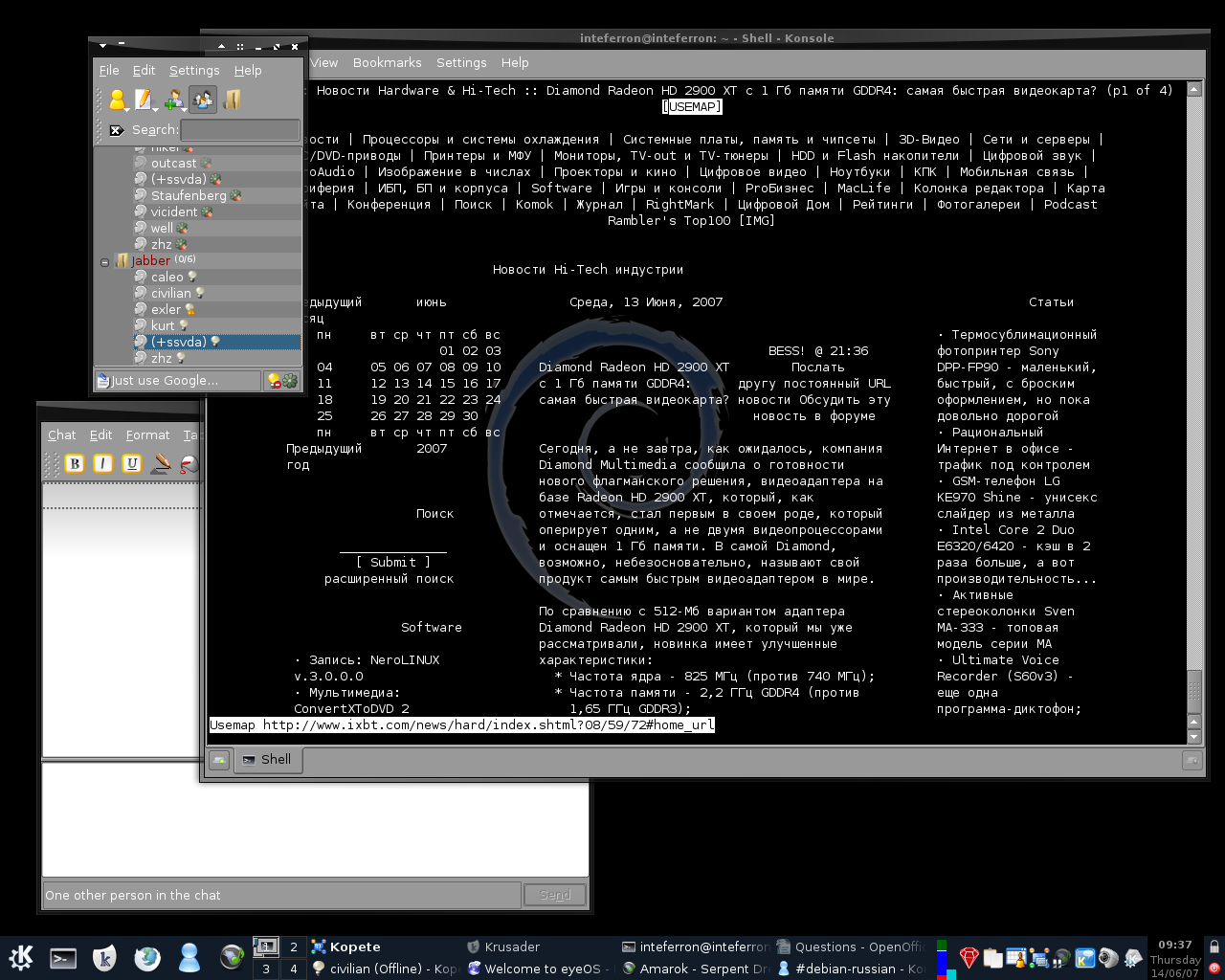Click the Send button in chat window

pos(555,895)
